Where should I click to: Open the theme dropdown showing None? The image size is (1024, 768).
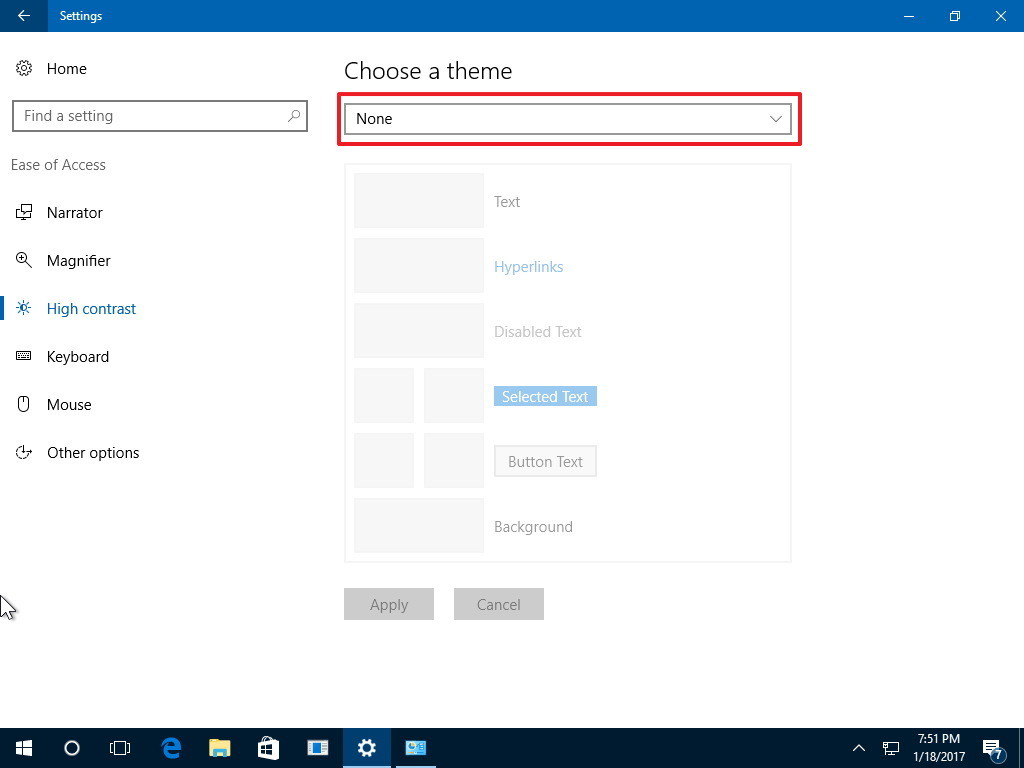[568, 119]
